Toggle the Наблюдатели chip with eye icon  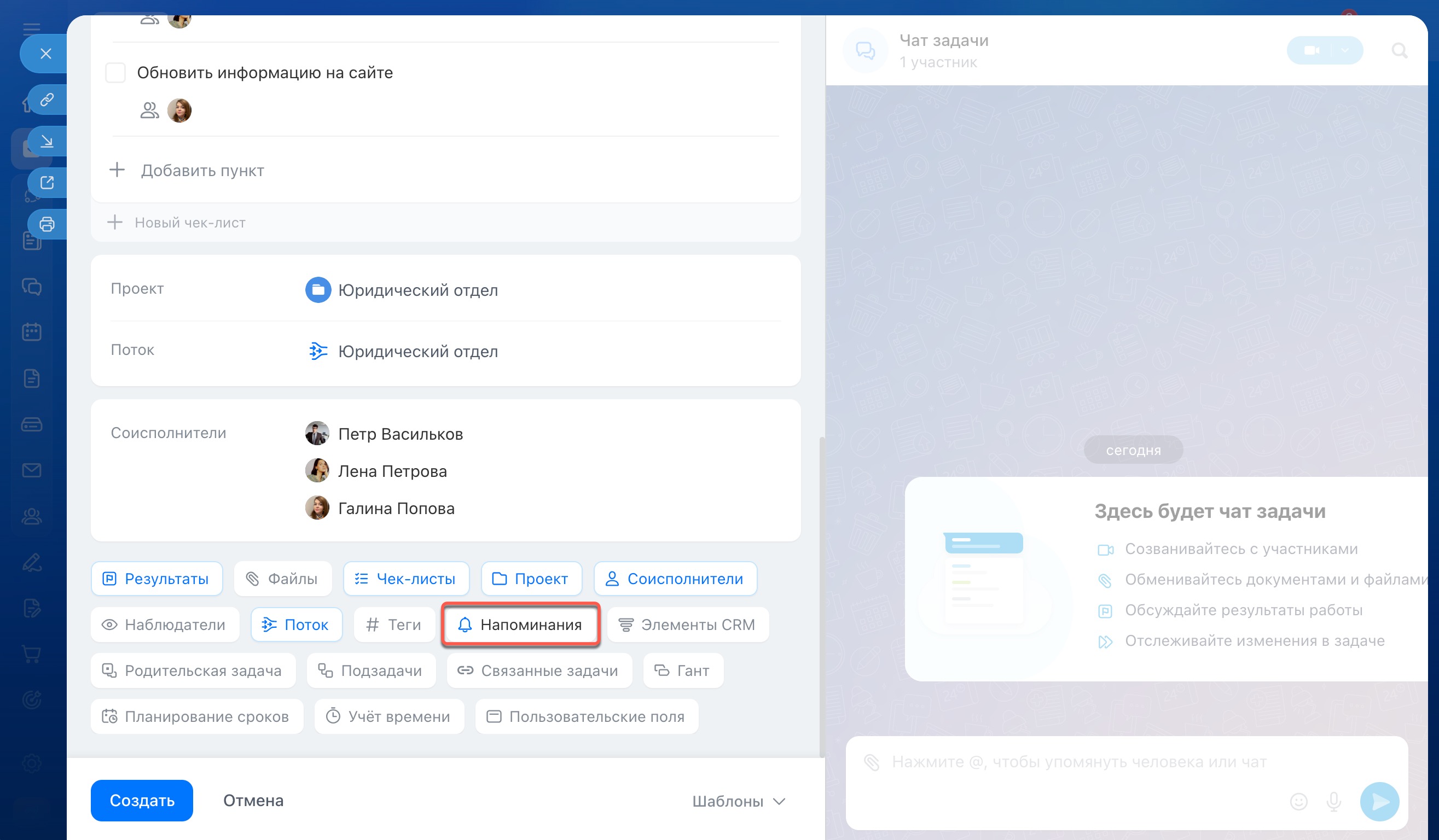165,625
